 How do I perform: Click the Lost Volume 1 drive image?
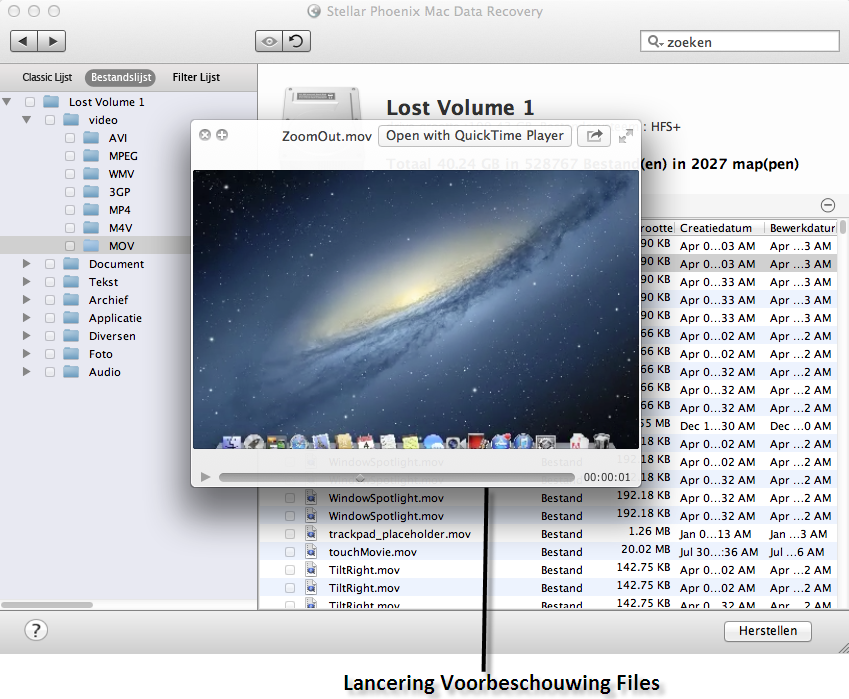point(321,103)
